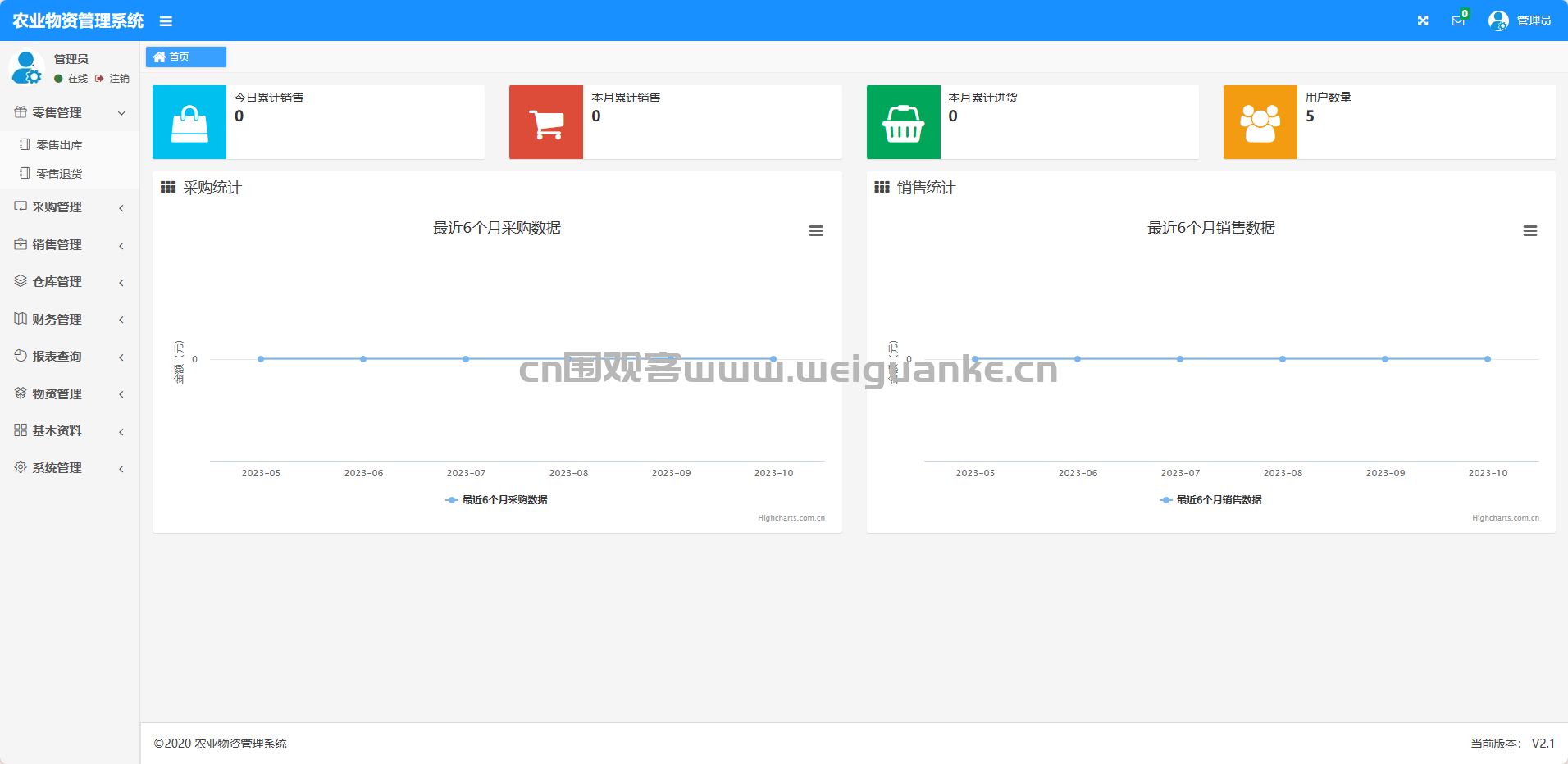
Task: Click the 2023-08 label on purchase chart
Action: 568,473
